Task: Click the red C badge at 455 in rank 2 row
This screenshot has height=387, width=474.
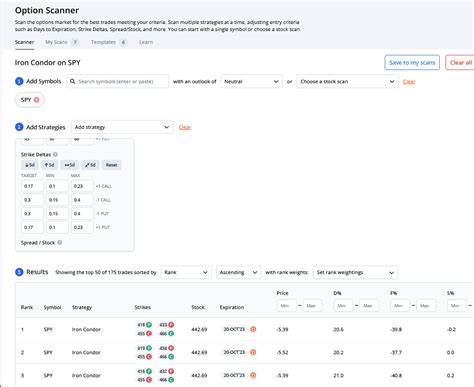Action: click(149, 357)
